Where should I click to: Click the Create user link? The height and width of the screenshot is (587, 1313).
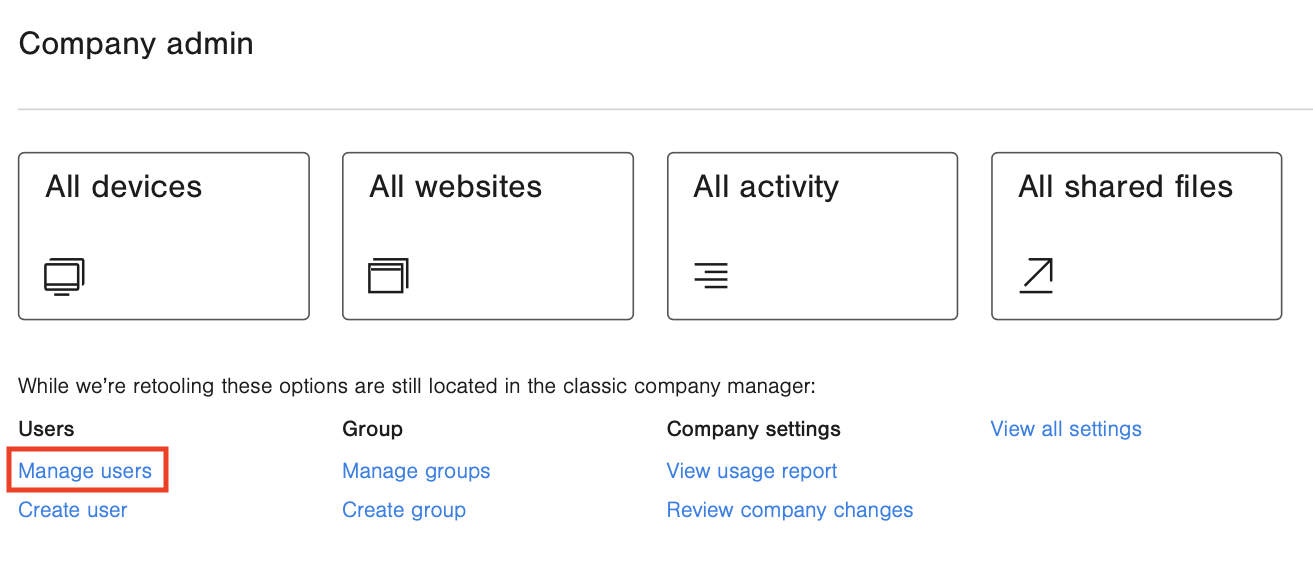pyautogui.click(x=72, y=509)
